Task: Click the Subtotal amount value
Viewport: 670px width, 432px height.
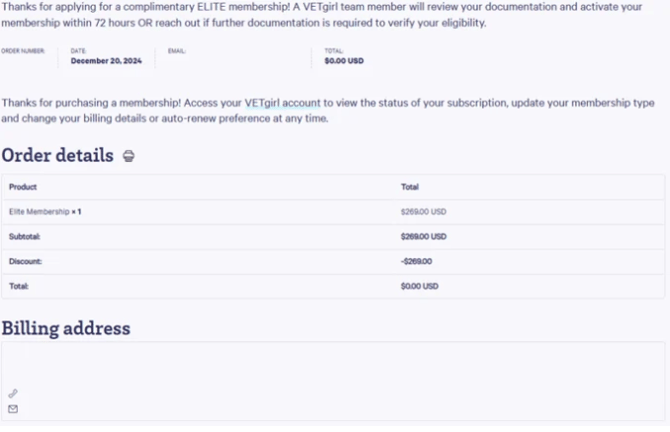Action: 423,236
